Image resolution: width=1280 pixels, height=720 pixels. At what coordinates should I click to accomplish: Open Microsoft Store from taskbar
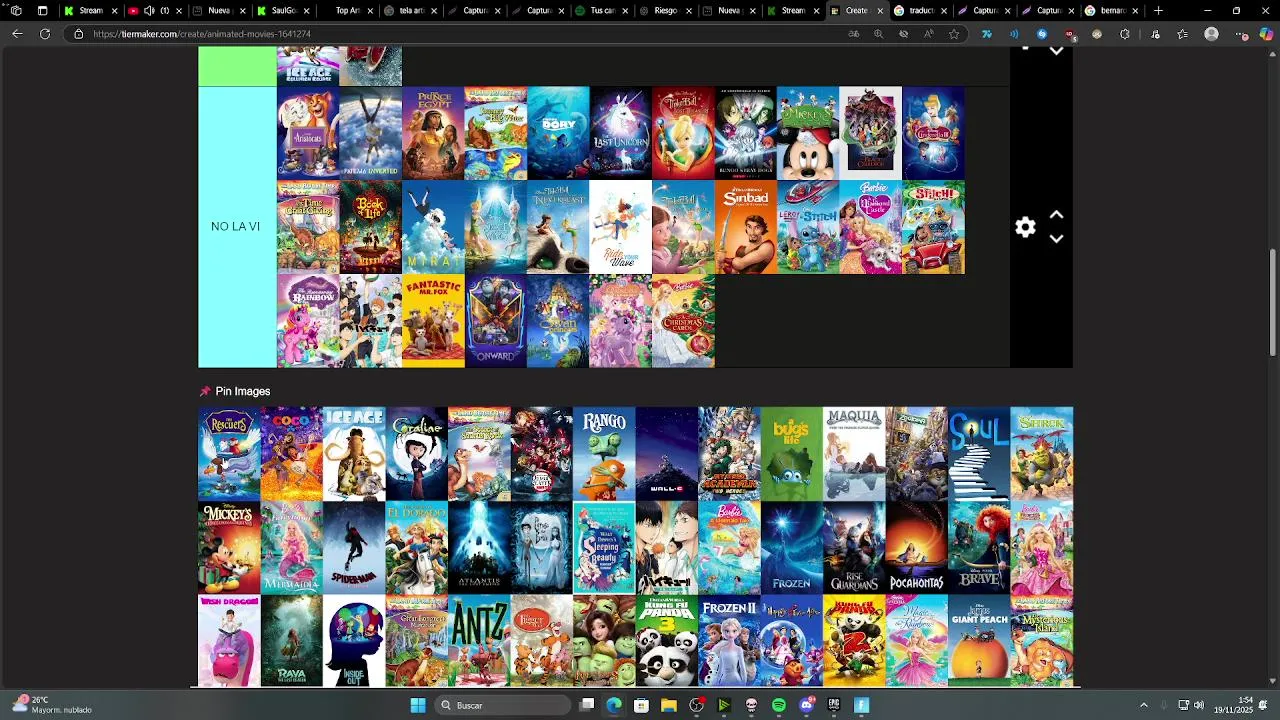point(641,705)
